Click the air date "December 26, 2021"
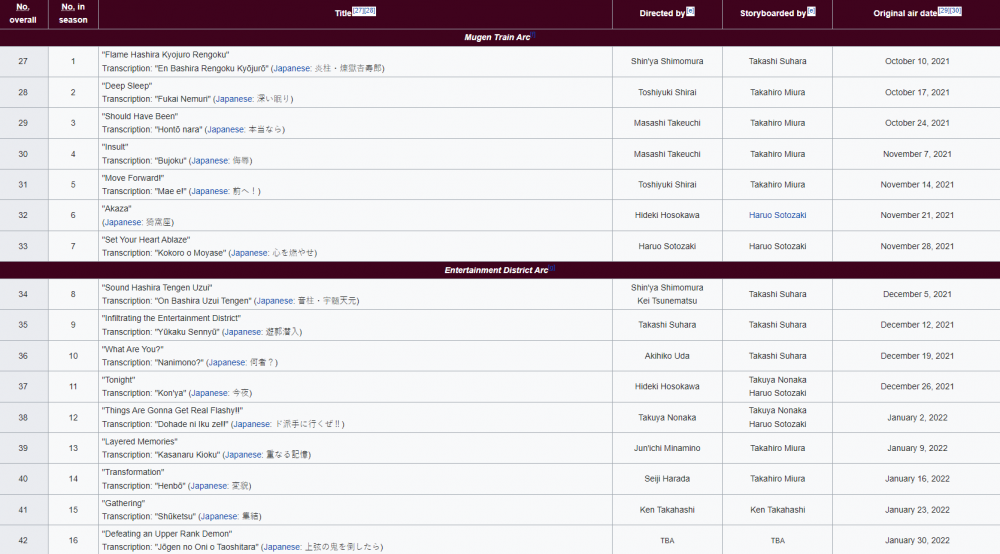Screen dimensions: 1000x554 (917, 386)
